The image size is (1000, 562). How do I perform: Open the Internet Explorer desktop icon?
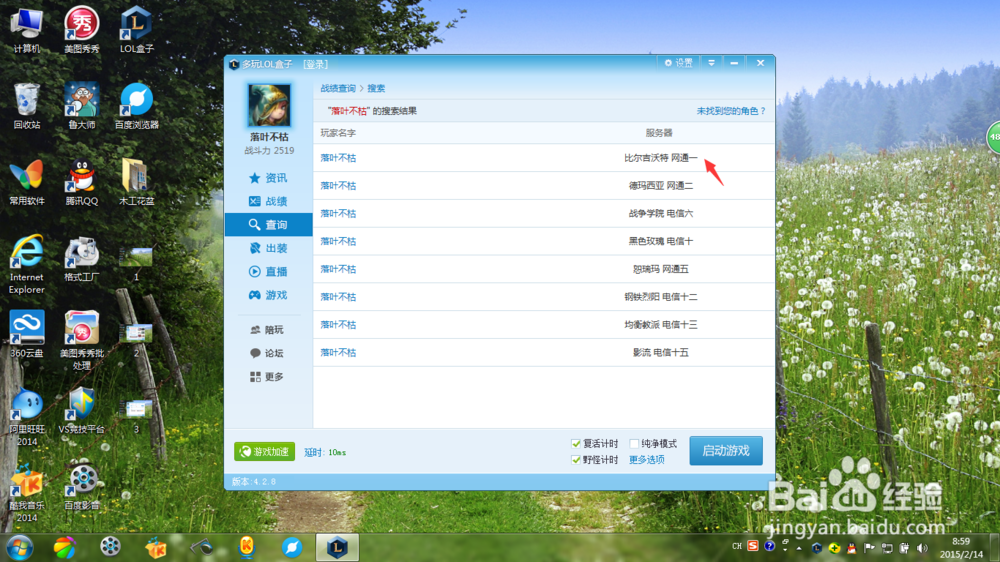26,263
